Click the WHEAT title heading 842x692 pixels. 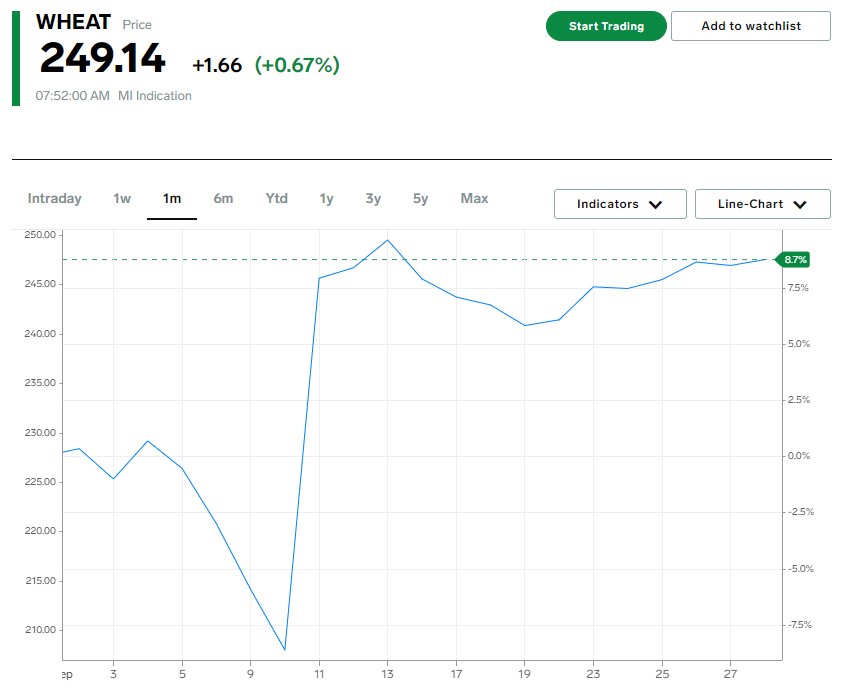pyautogui.click(x=73, y=22)
